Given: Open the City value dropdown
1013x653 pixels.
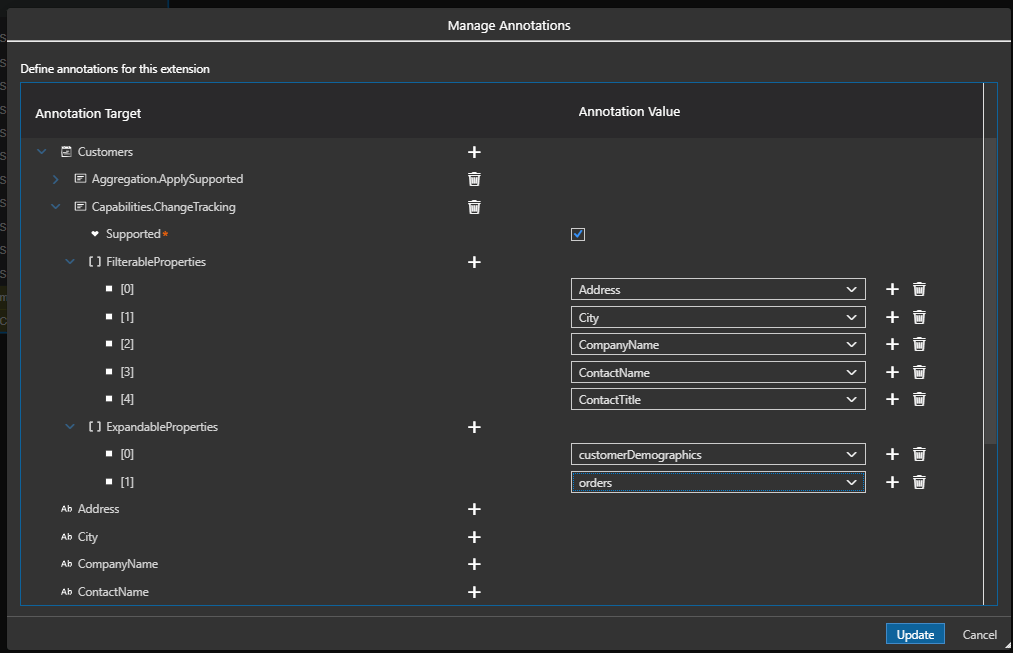Looking at the screenshot, I should [x=718, y=317].
